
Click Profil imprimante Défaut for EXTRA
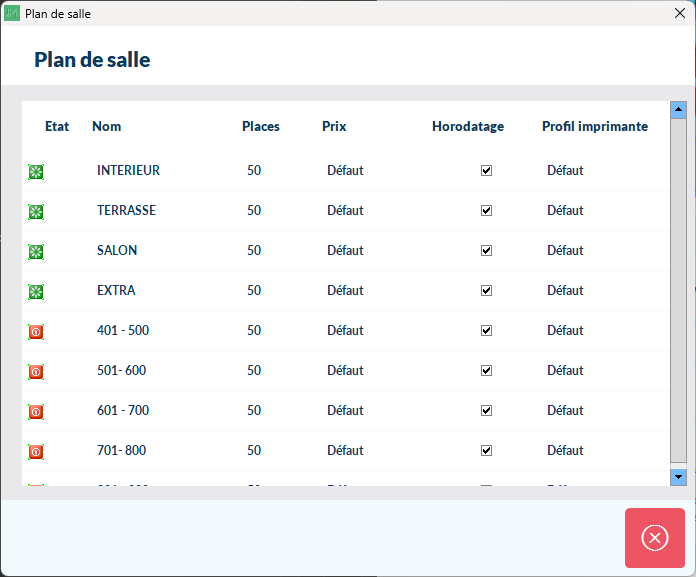565,290
